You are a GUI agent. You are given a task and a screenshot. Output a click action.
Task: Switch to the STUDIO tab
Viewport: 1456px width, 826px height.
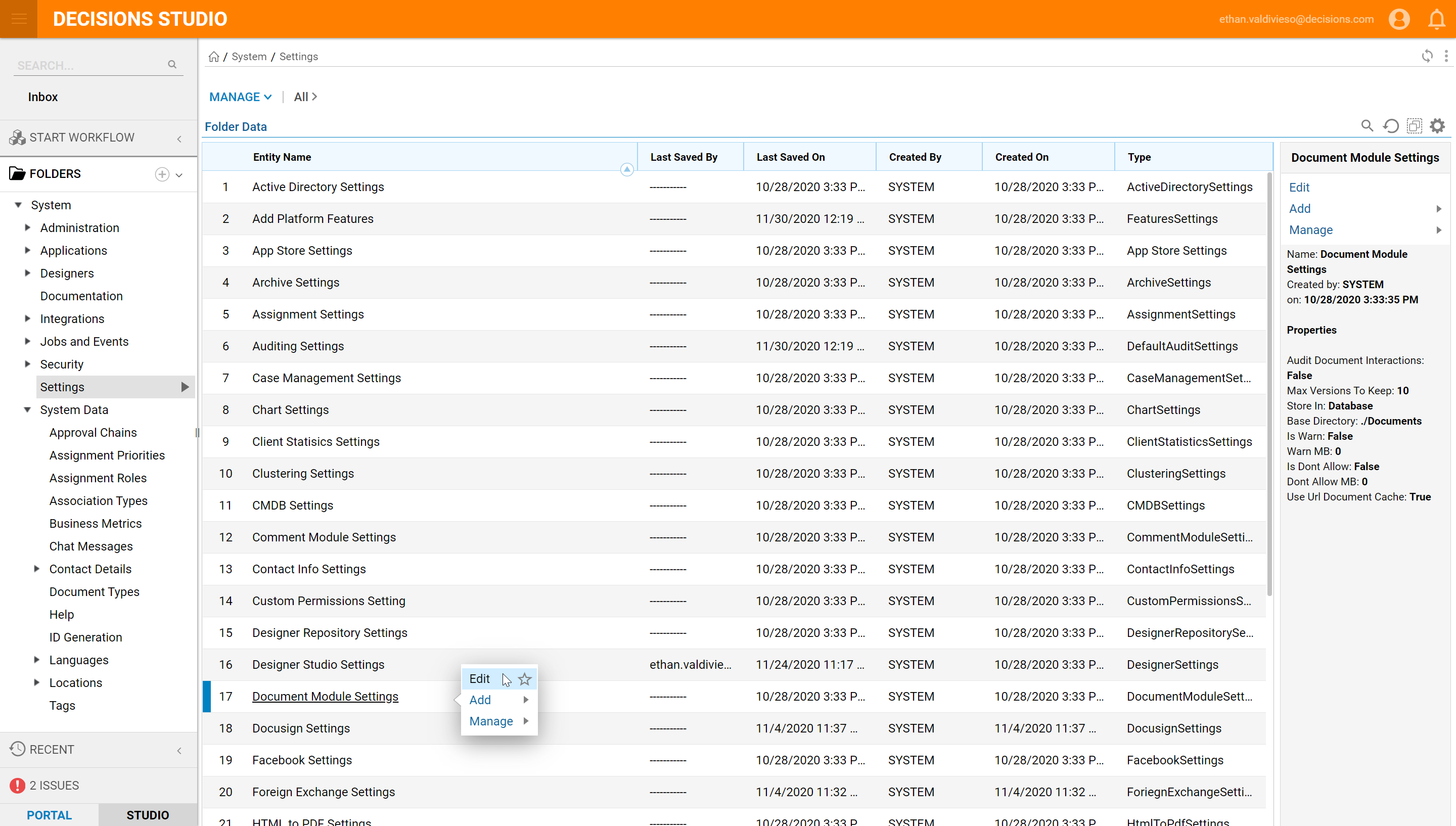click(x=148, y=815)
